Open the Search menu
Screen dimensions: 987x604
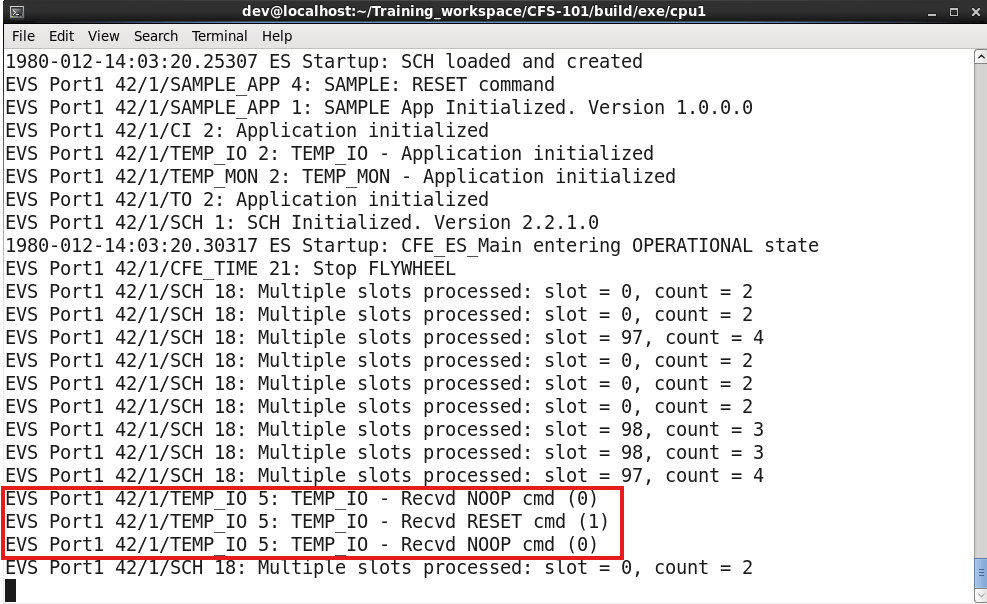click(155, 36)
